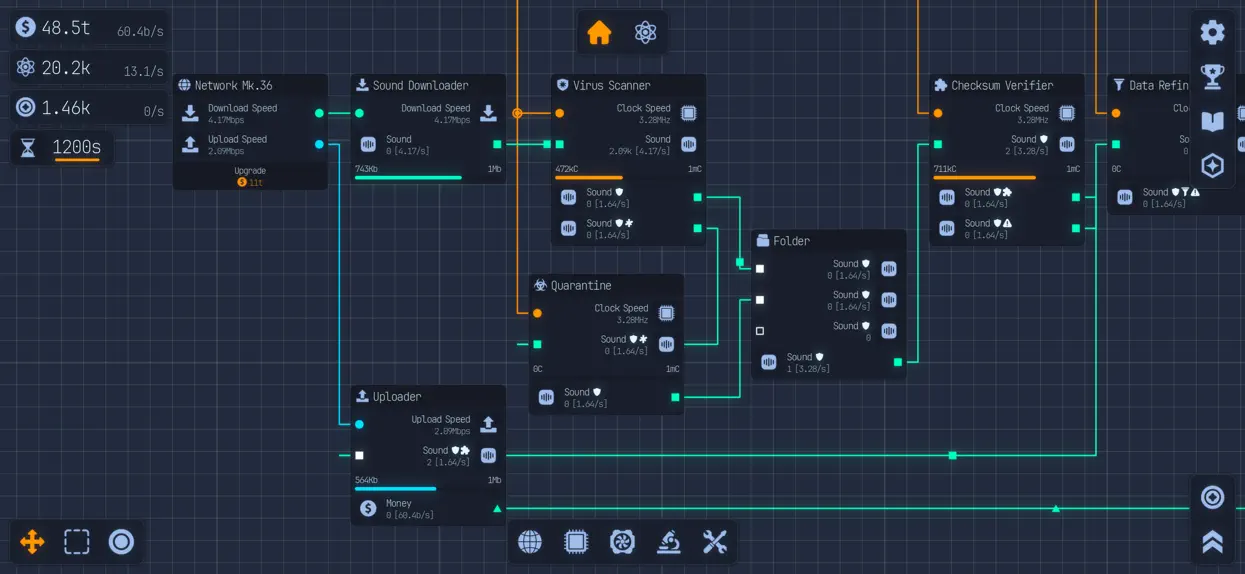Image resolution: width=1245 pixels, height=574 pixels.
Task: Select the Quarantine node title
Action: point(583,285)
